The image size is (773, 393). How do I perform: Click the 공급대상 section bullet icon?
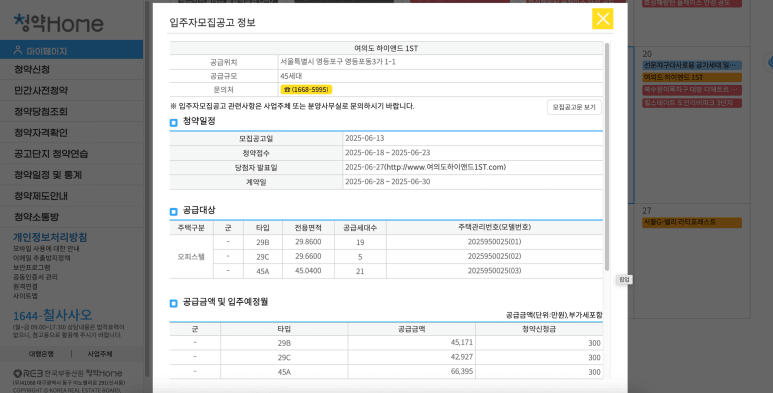[174, 212]
